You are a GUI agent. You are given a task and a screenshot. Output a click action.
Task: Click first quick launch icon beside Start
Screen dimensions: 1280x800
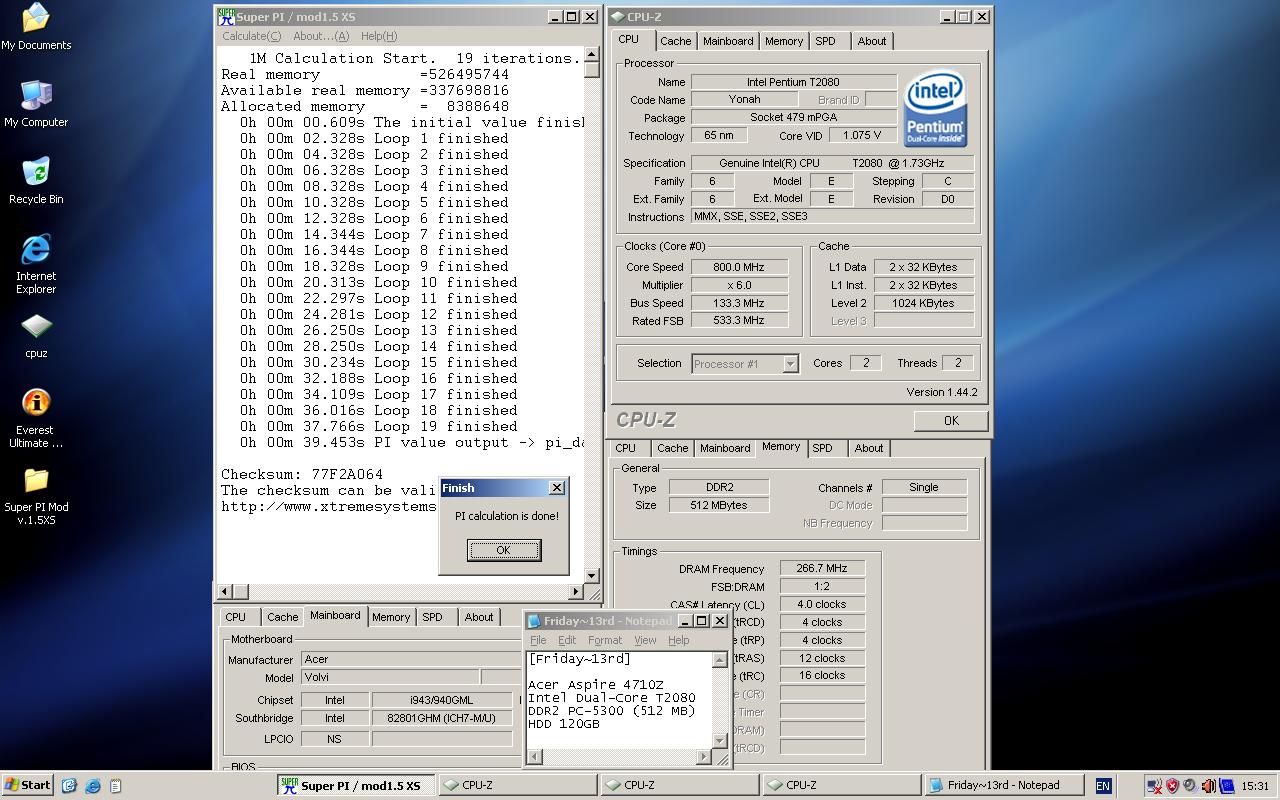click(x=69, y=786)
